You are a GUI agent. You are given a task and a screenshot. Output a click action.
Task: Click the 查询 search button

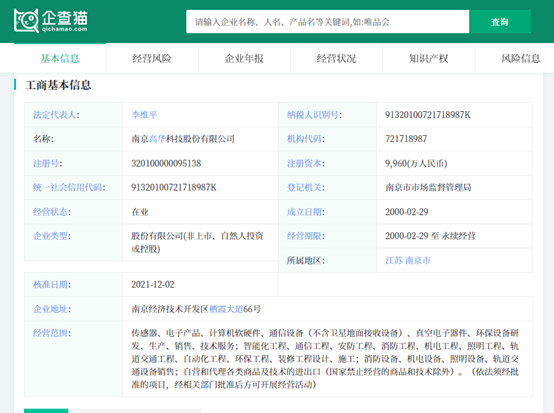[x=500, y=22]
